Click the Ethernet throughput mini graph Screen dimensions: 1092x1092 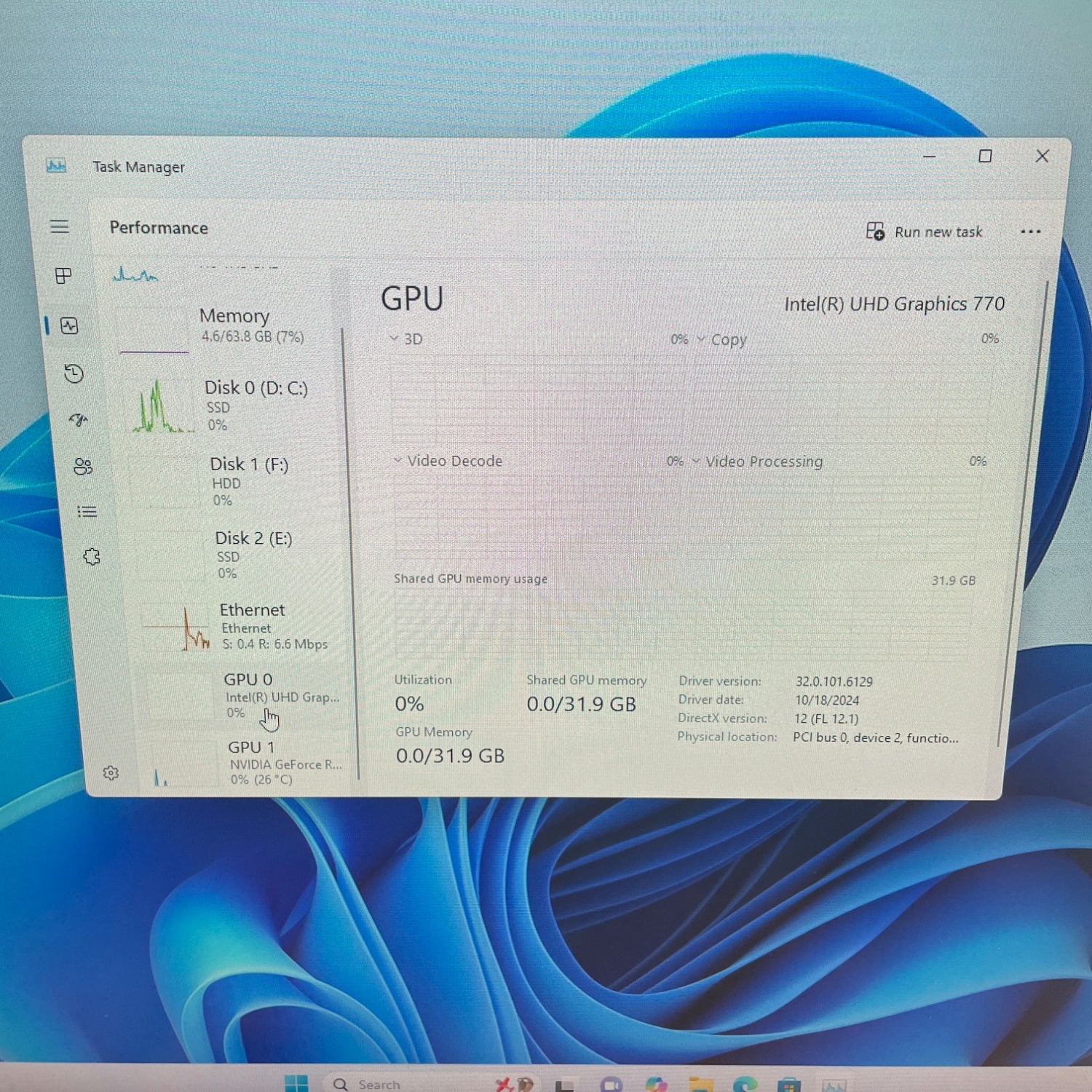[x=175, y=626]
